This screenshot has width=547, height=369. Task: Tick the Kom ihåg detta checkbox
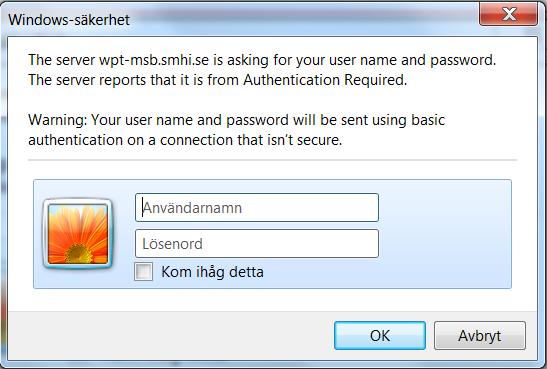point(143,271)
